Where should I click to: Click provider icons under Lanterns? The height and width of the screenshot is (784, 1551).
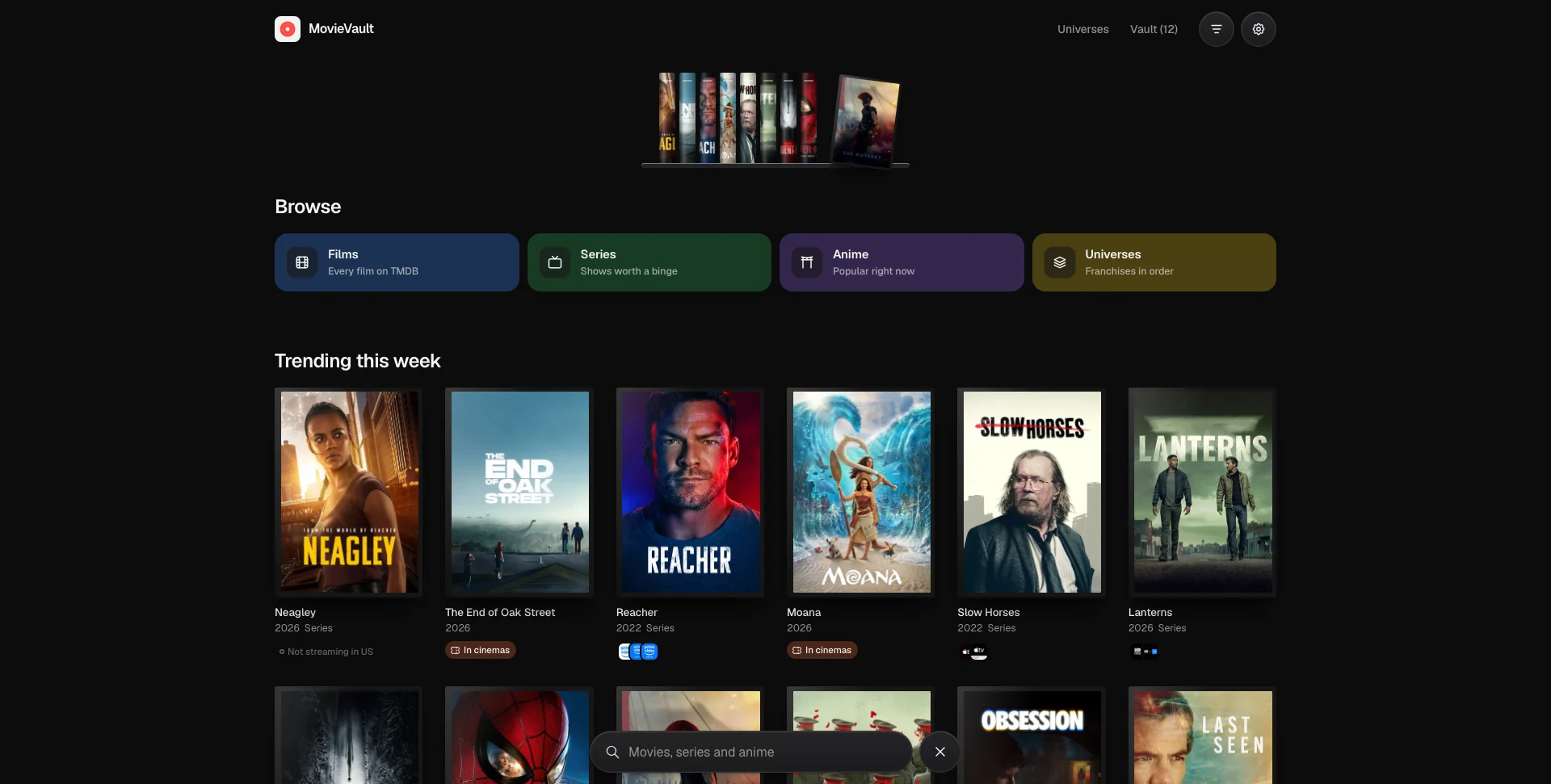pos(1145,651)
